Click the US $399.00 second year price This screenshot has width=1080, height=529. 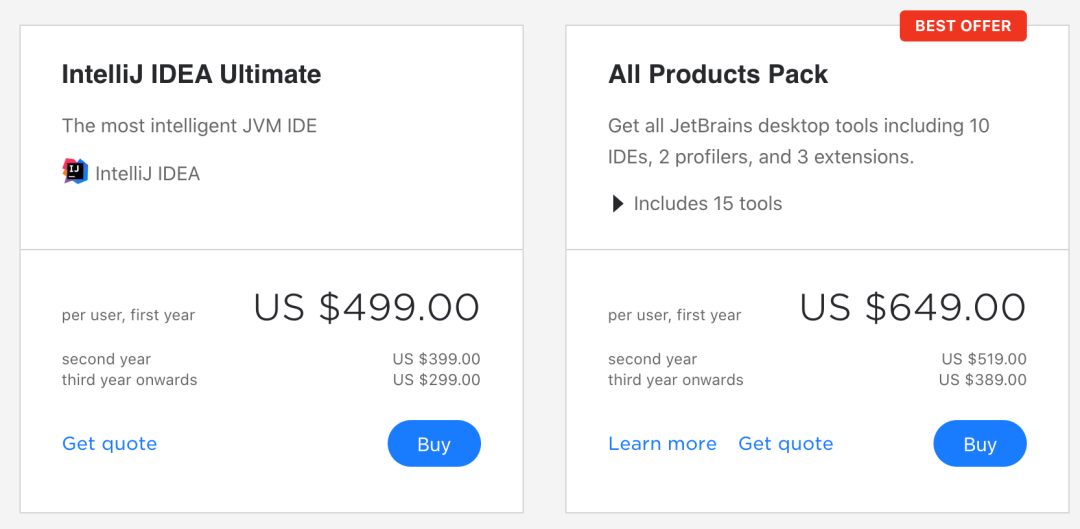(437, 360)
